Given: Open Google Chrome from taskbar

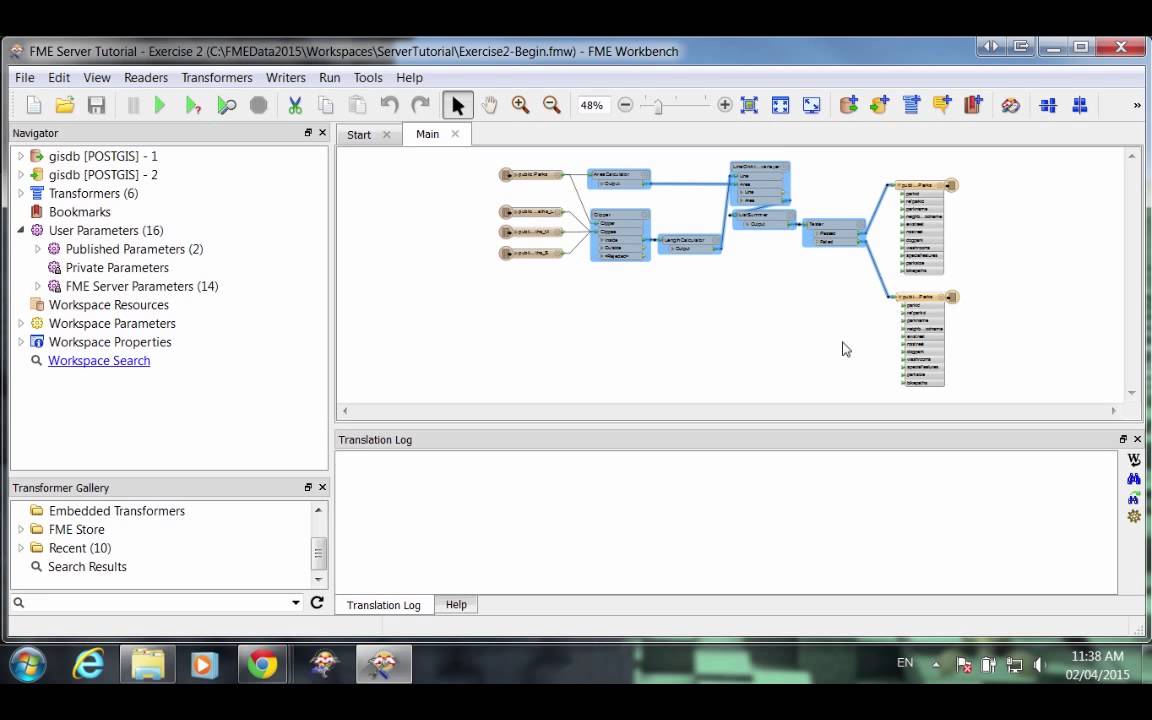Looking at the screenshot, I should (262, 664).
